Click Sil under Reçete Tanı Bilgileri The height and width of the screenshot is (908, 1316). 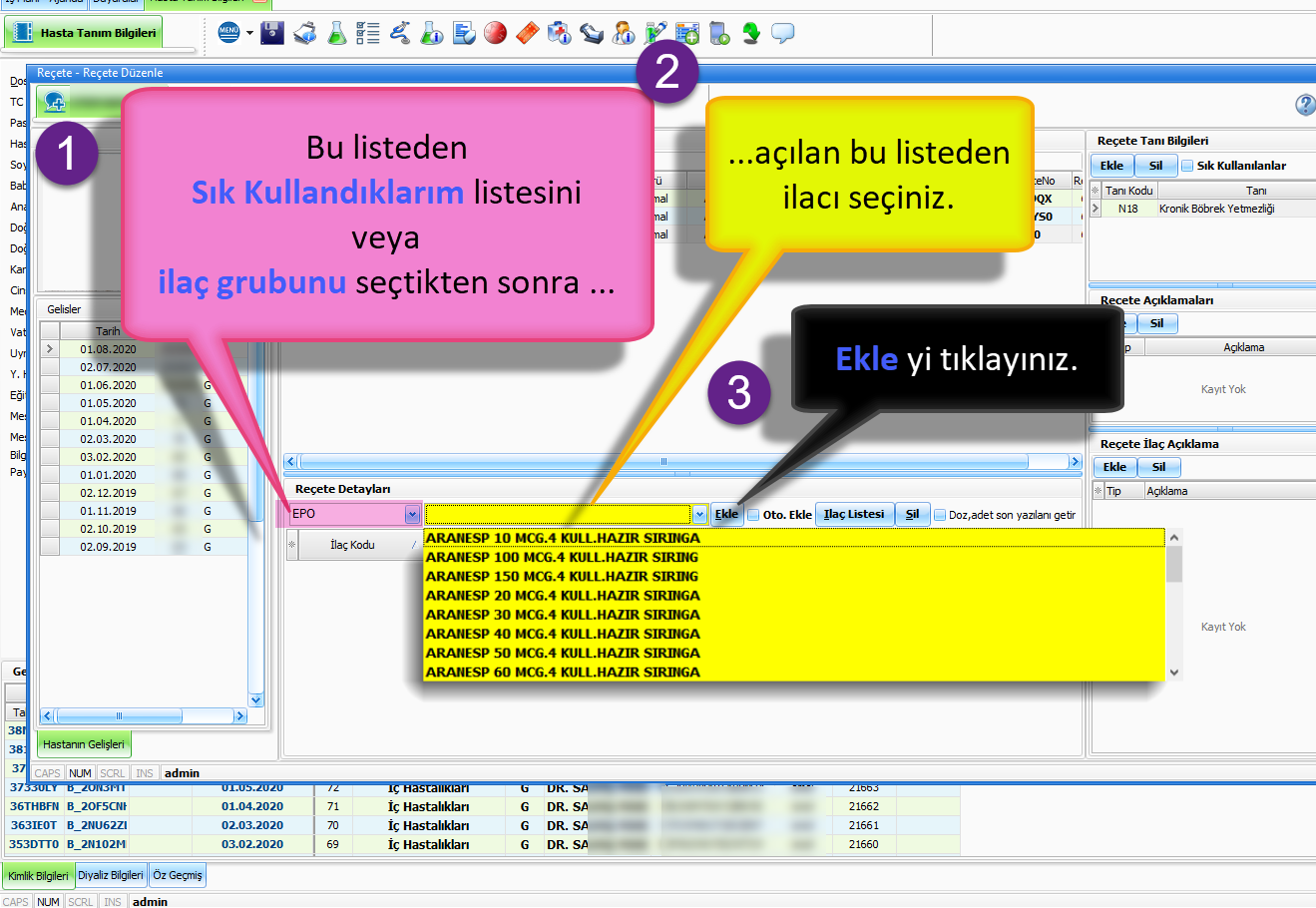click(x=1155, y=166)
